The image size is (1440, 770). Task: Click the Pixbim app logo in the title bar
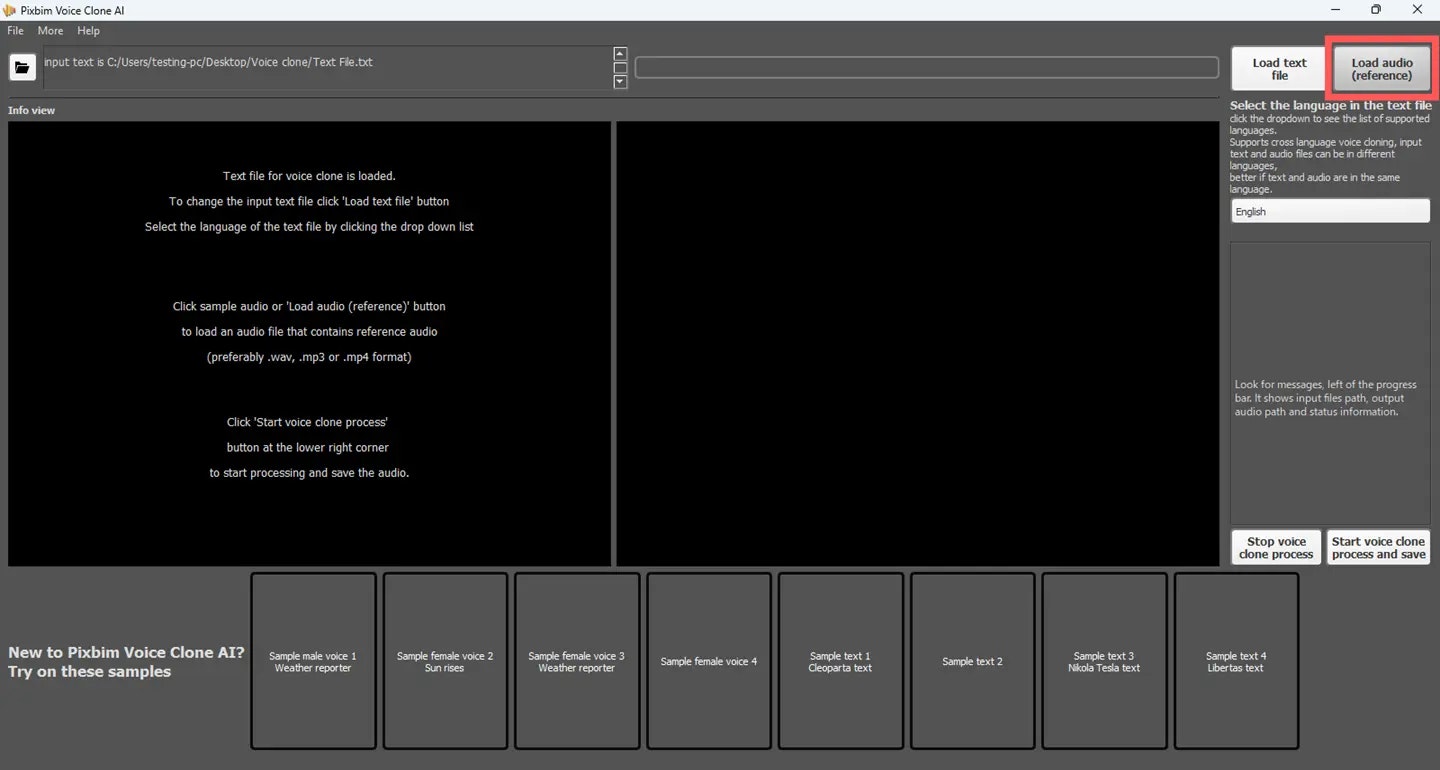point(10,10)
